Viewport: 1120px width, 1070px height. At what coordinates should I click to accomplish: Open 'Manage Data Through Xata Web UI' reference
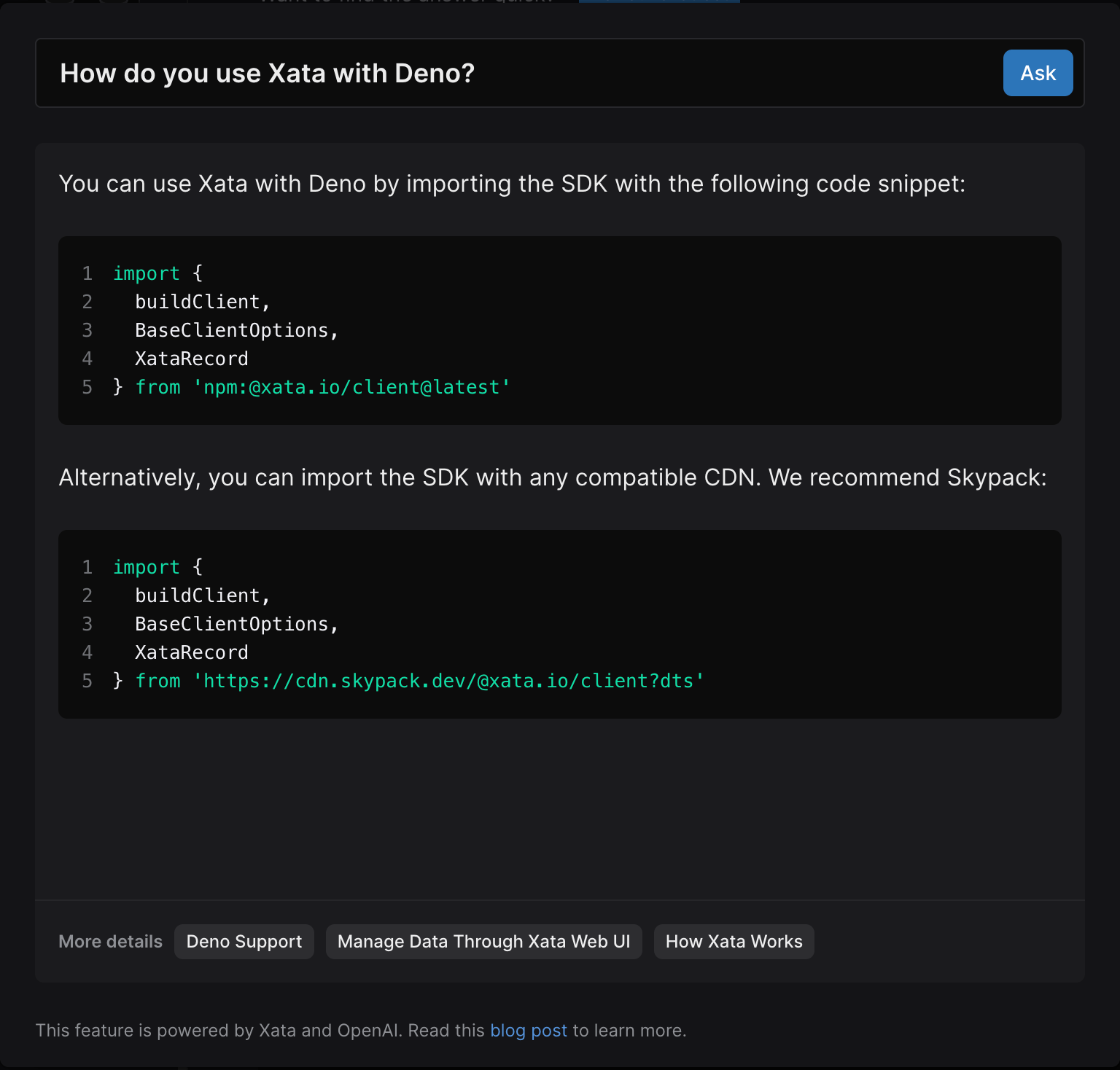tap(483, 942)
